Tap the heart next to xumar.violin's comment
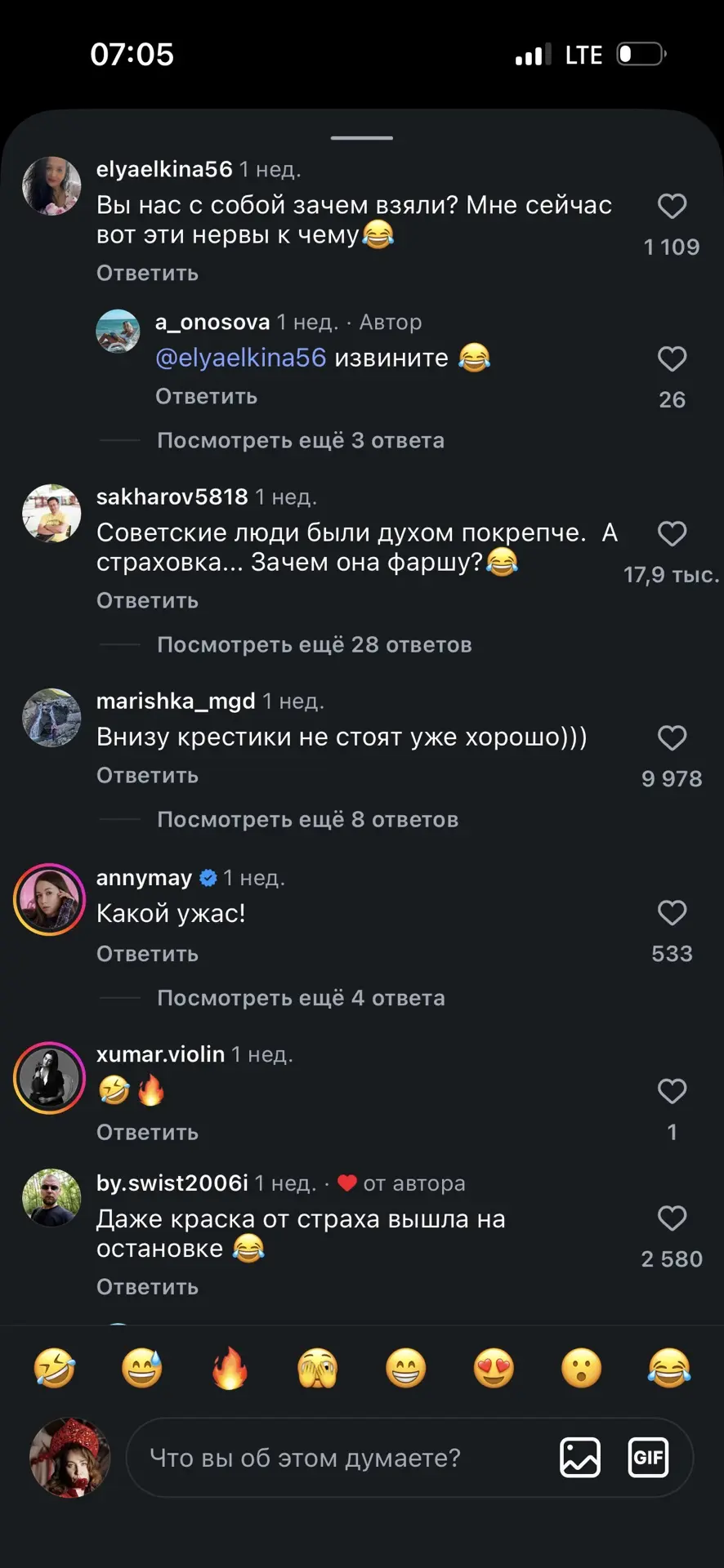724x1568 pixels. click(x=672, y=1091)
